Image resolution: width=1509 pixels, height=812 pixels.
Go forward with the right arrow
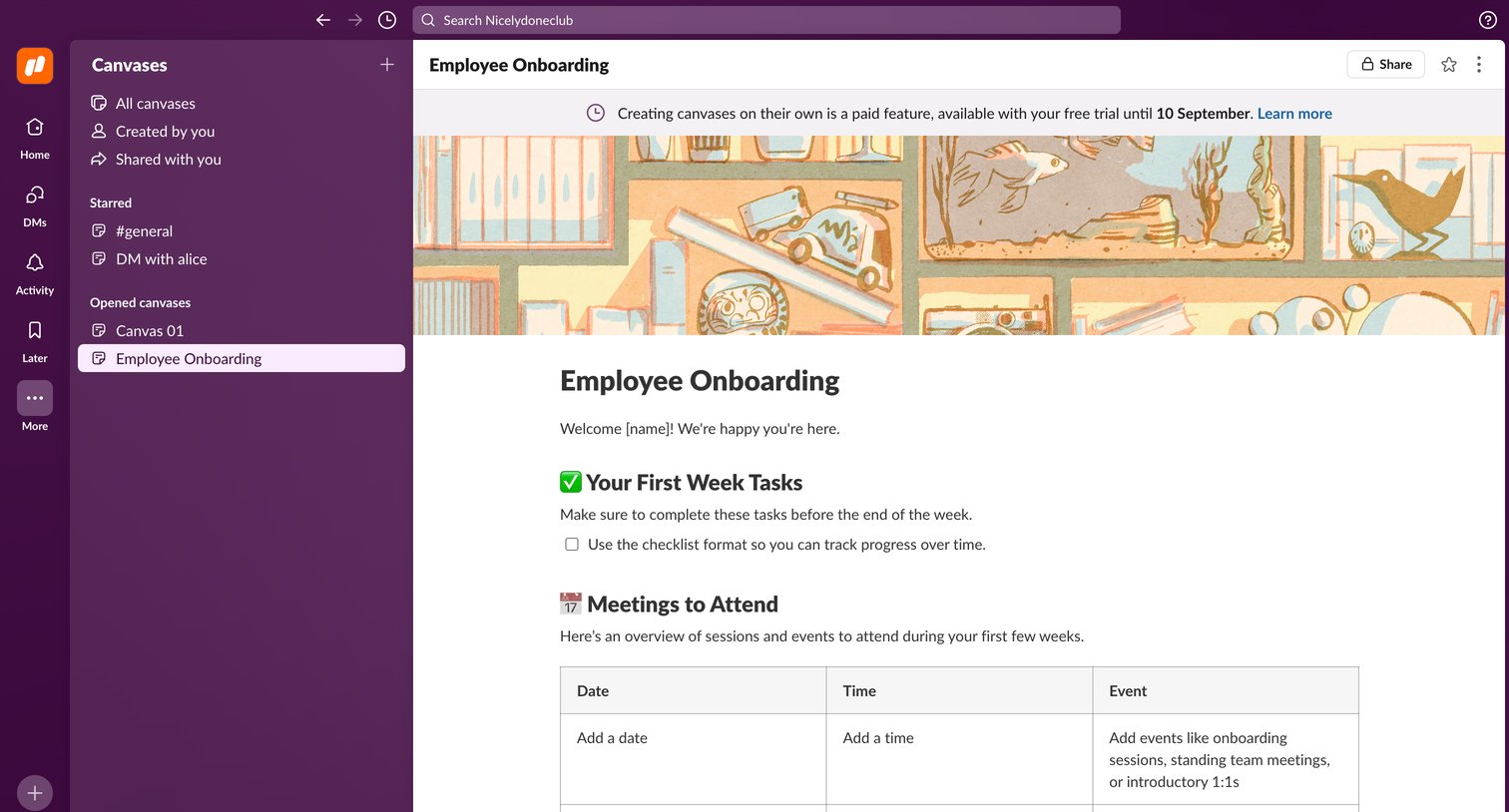click(355, 20)
